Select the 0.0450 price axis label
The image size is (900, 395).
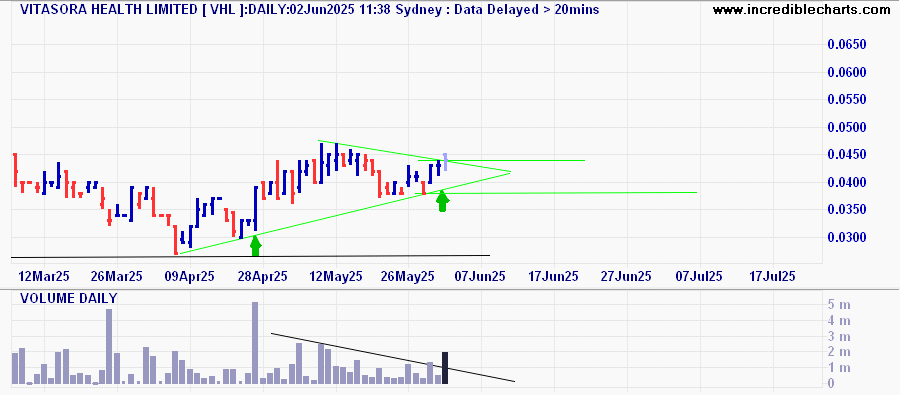pos(847,155)
